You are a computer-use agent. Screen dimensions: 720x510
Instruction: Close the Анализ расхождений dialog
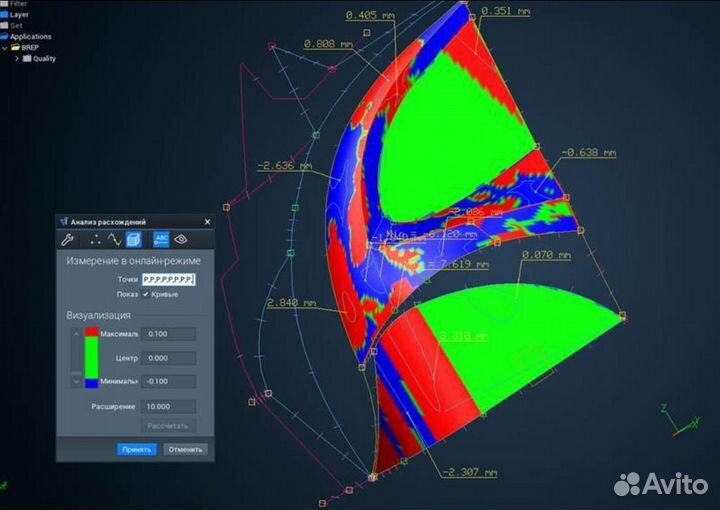[x=207, y=221]
